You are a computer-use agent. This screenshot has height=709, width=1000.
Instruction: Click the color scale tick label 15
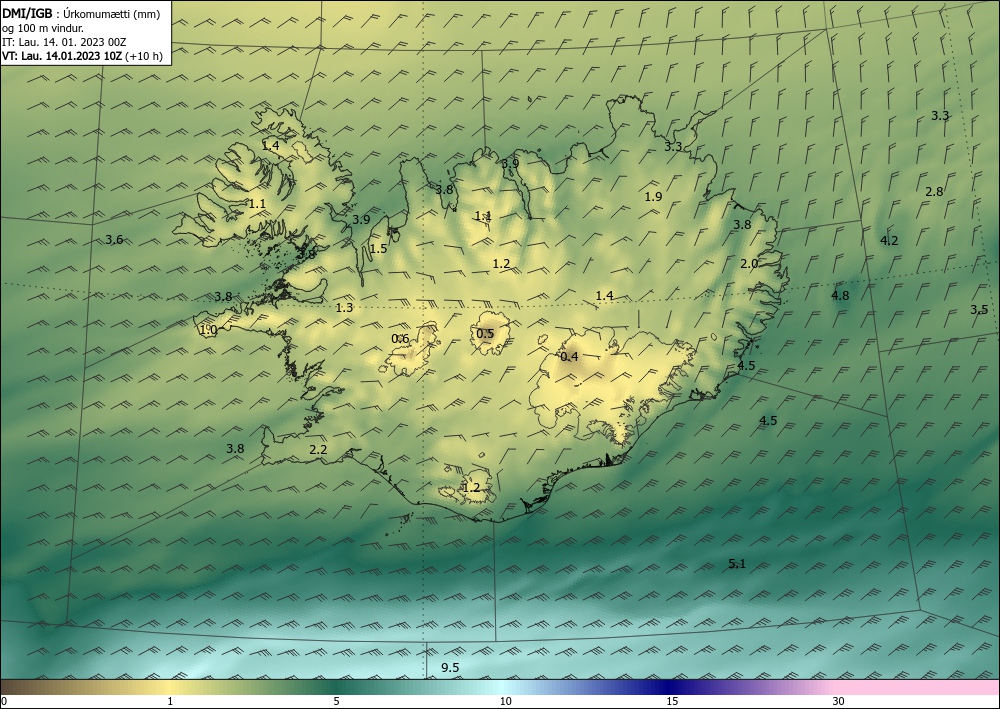click(672, 701)
